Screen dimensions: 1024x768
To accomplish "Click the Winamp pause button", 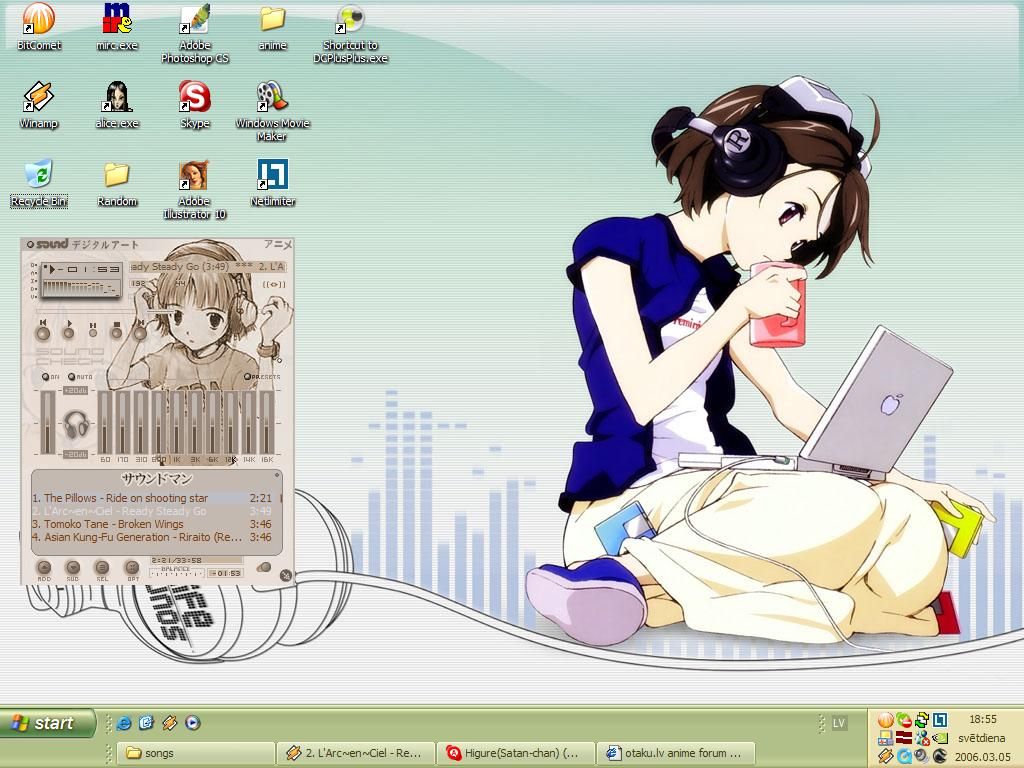I will pyautogui.click(x=93, y=330).
